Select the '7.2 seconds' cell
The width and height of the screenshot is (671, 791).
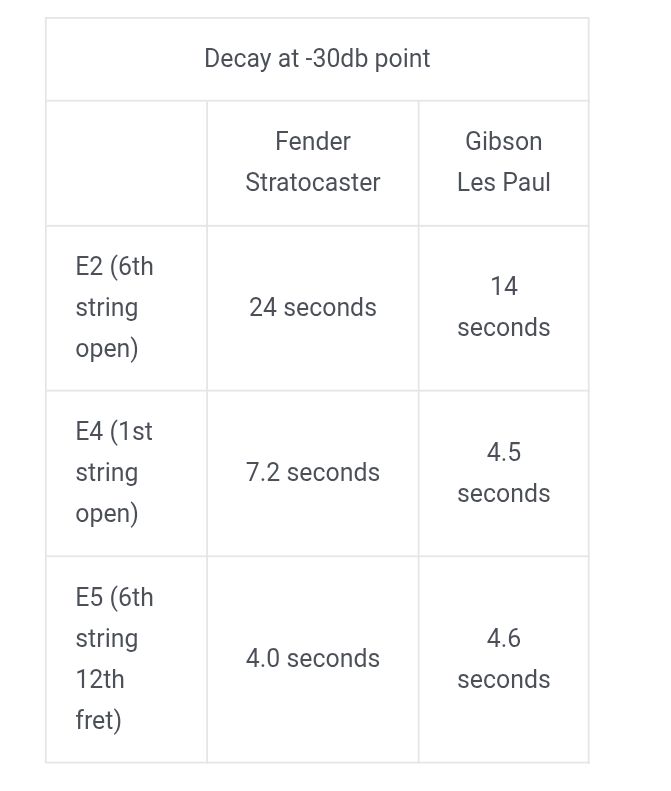[313, 473]
